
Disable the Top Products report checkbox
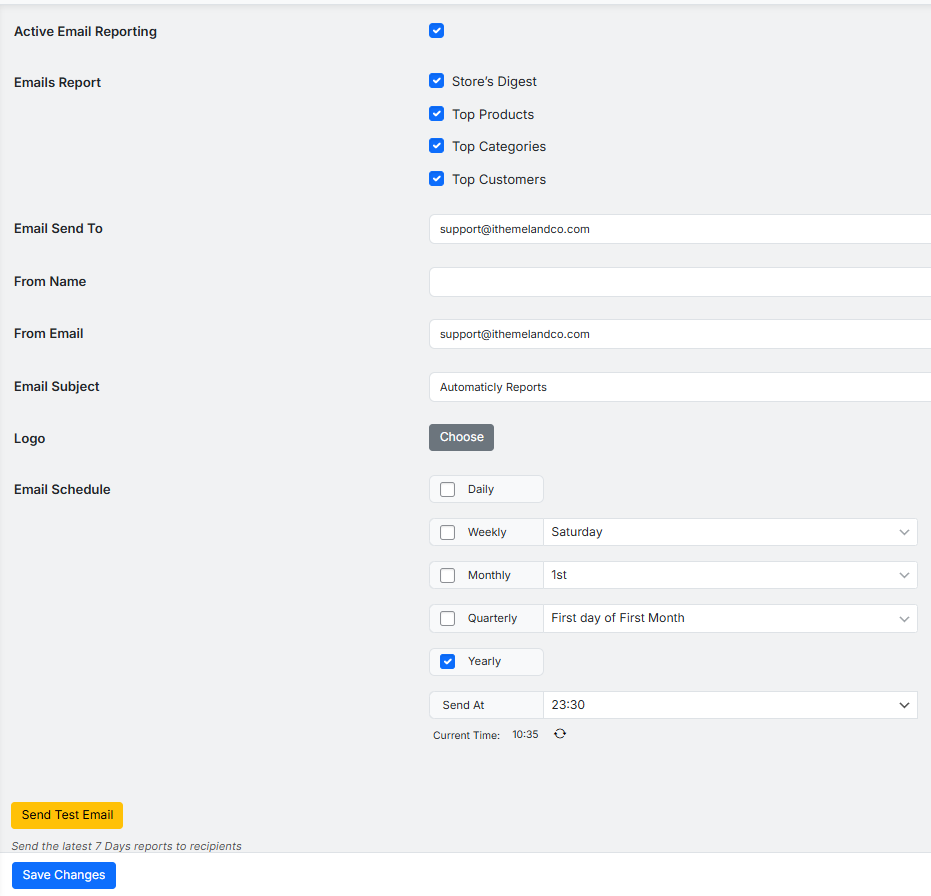point(436,114)
